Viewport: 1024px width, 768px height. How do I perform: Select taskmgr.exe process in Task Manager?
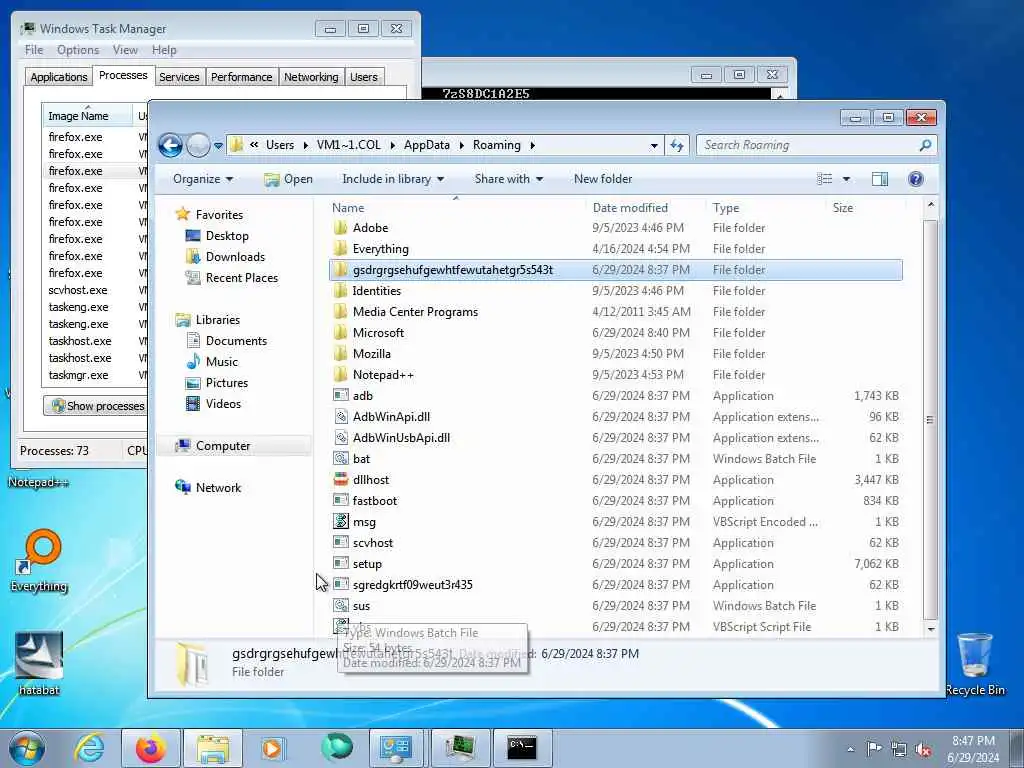pos(78,375)
